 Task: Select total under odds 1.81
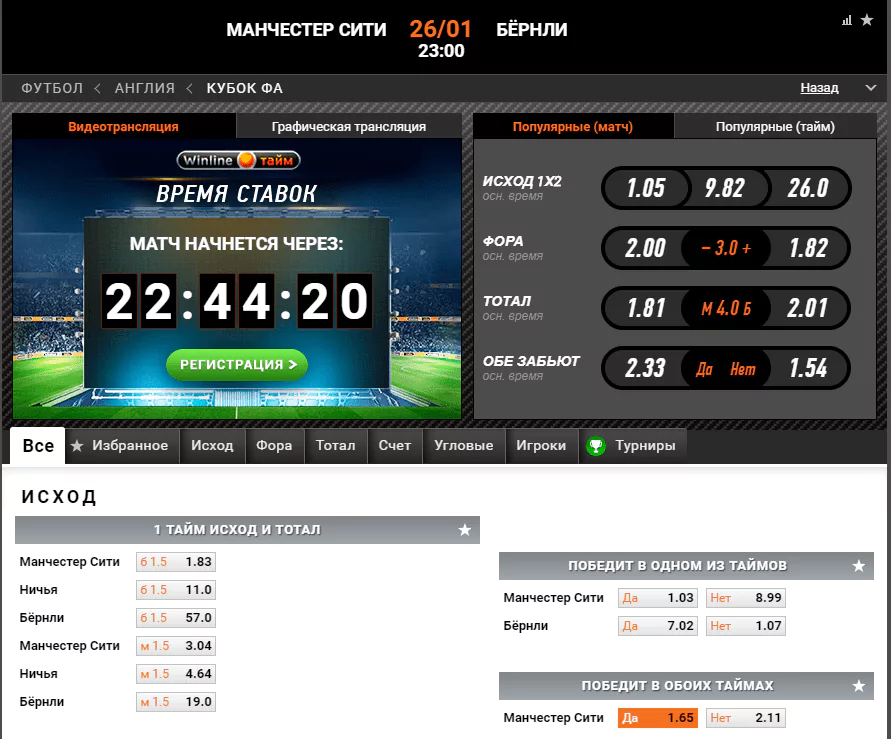tap(646, 308)
